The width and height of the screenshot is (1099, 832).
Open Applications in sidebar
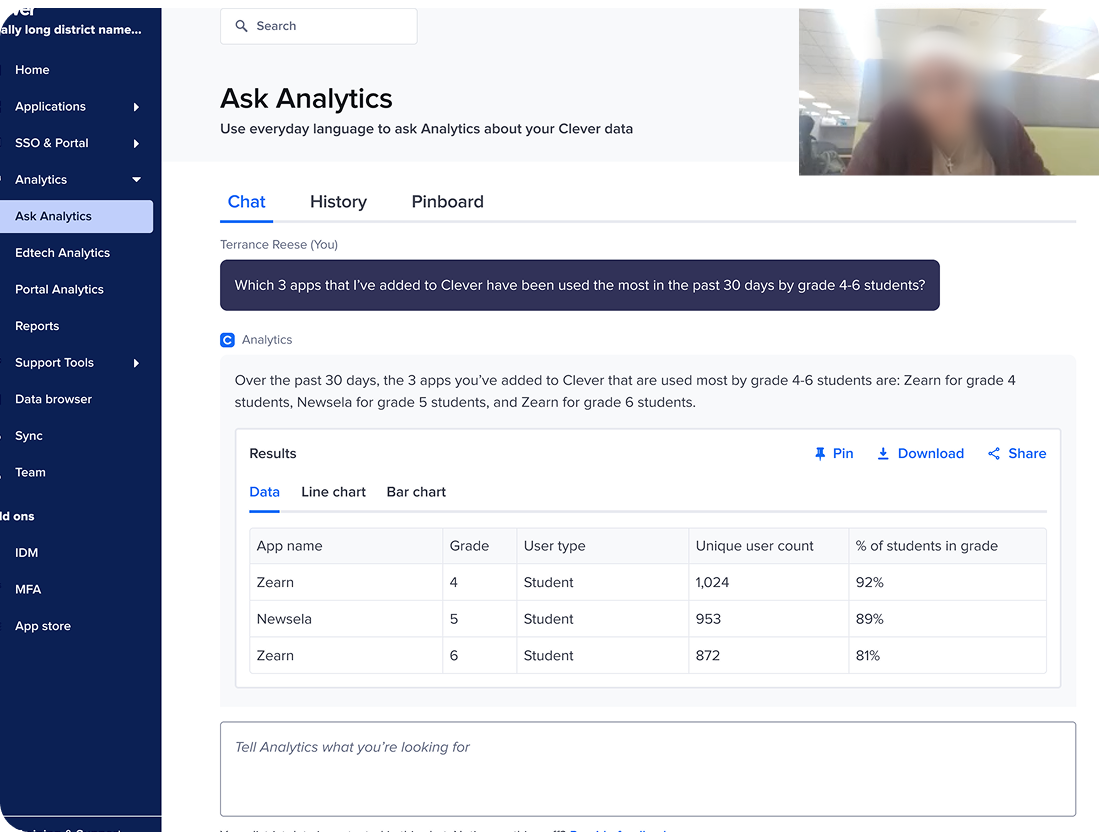click(x=50, y=107)
